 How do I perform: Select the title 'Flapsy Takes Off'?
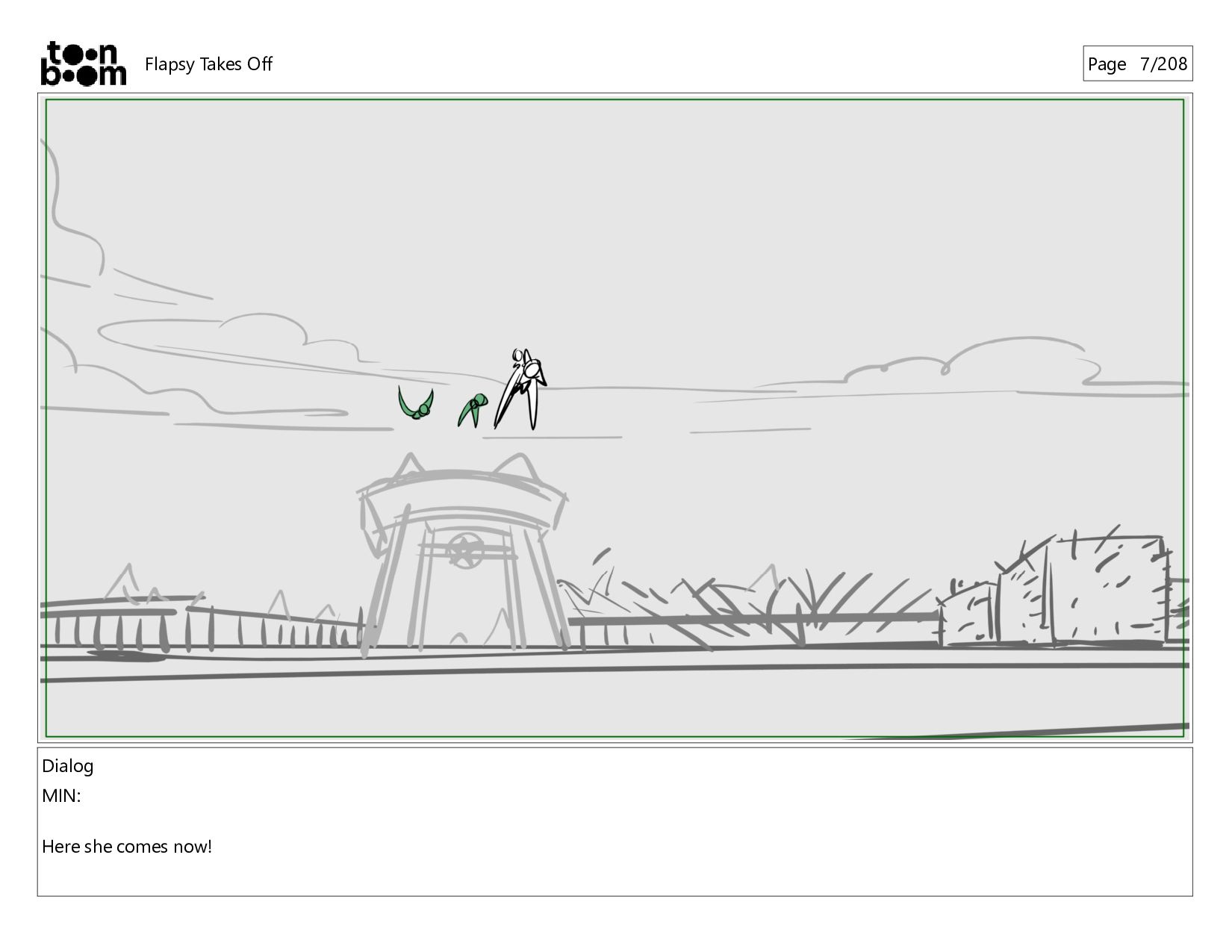click(208, 64)
